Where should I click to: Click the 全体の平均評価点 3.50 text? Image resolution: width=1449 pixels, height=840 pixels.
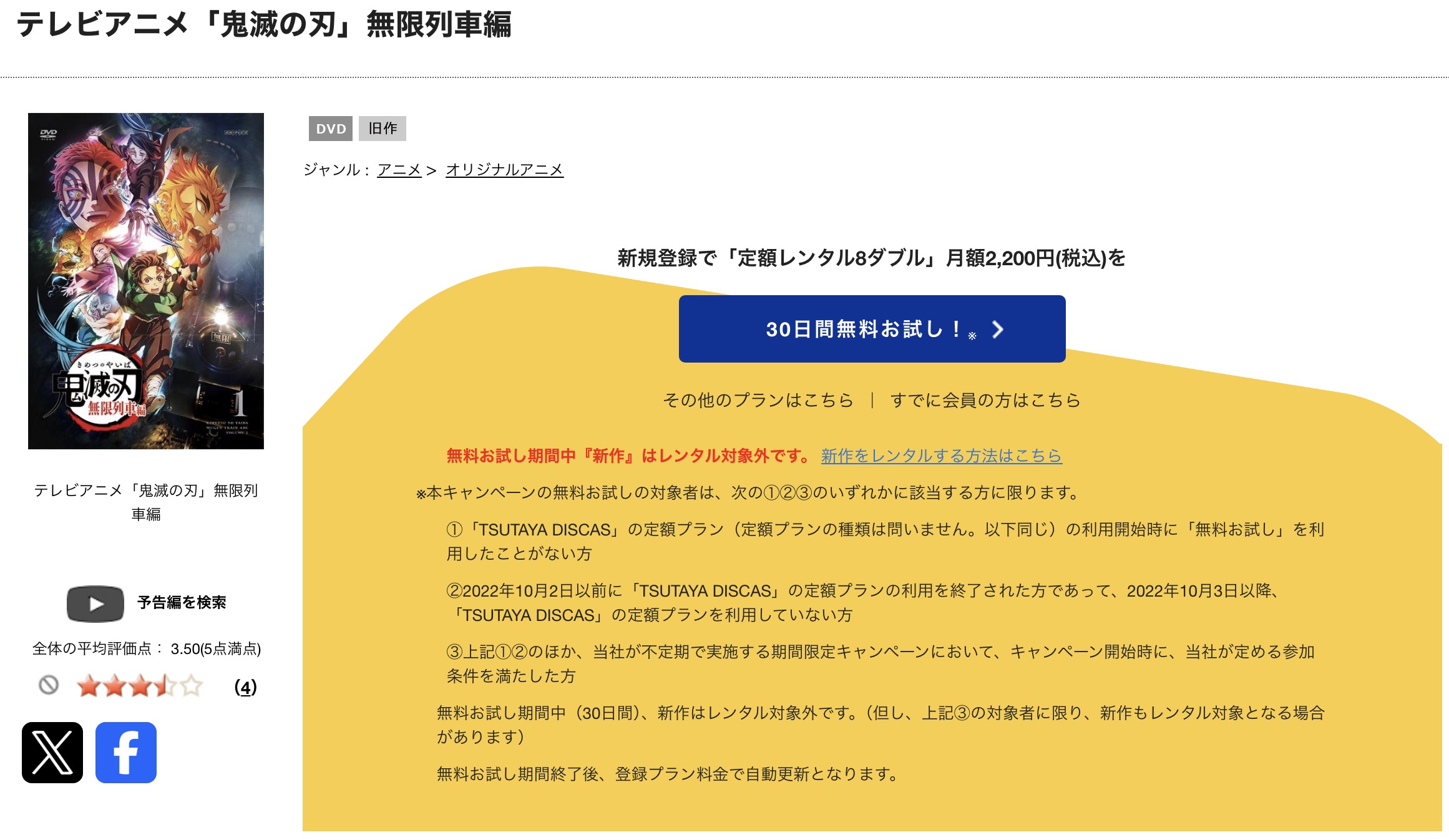[x=147, y=649]
